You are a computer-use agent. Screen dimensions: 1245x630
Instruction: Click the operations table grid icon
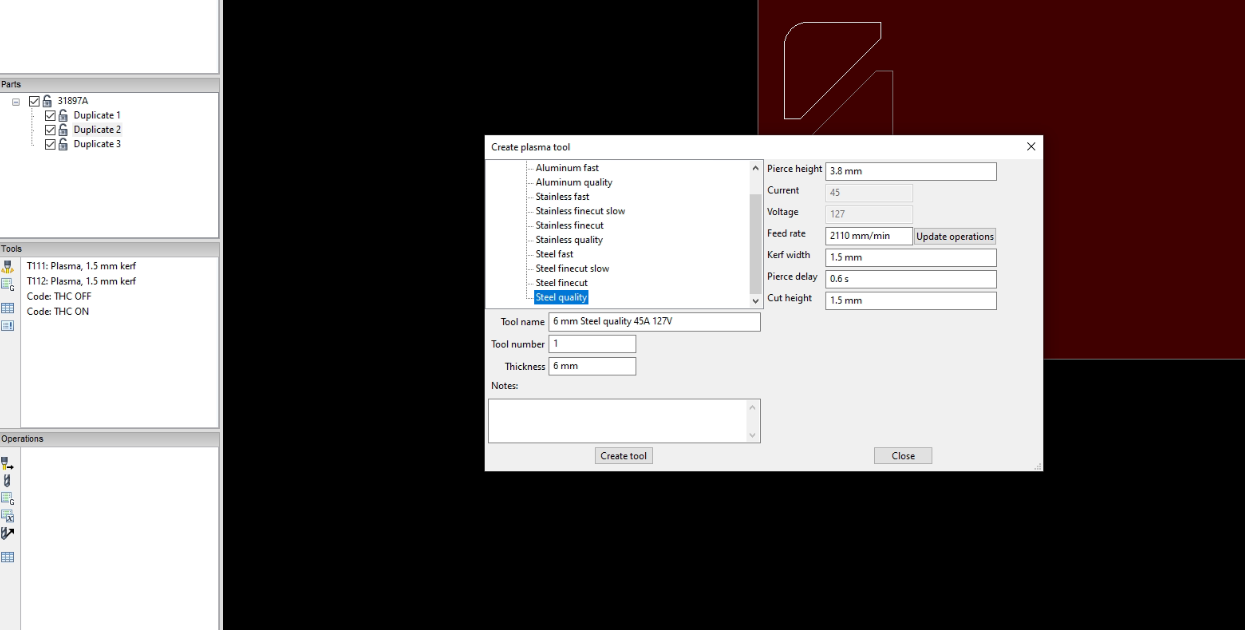click(7, 556)
